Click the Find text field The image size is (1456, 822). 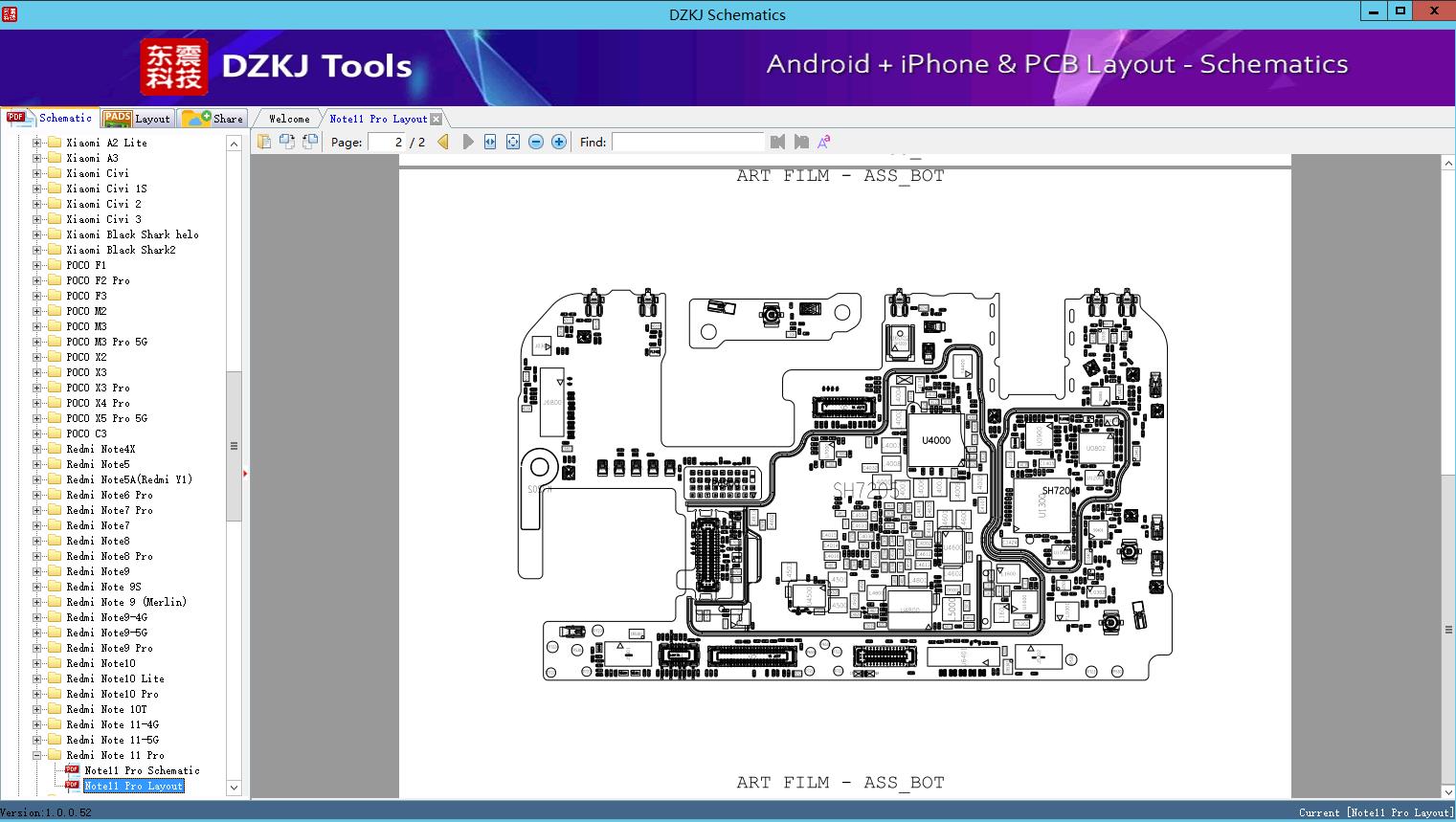688,142
